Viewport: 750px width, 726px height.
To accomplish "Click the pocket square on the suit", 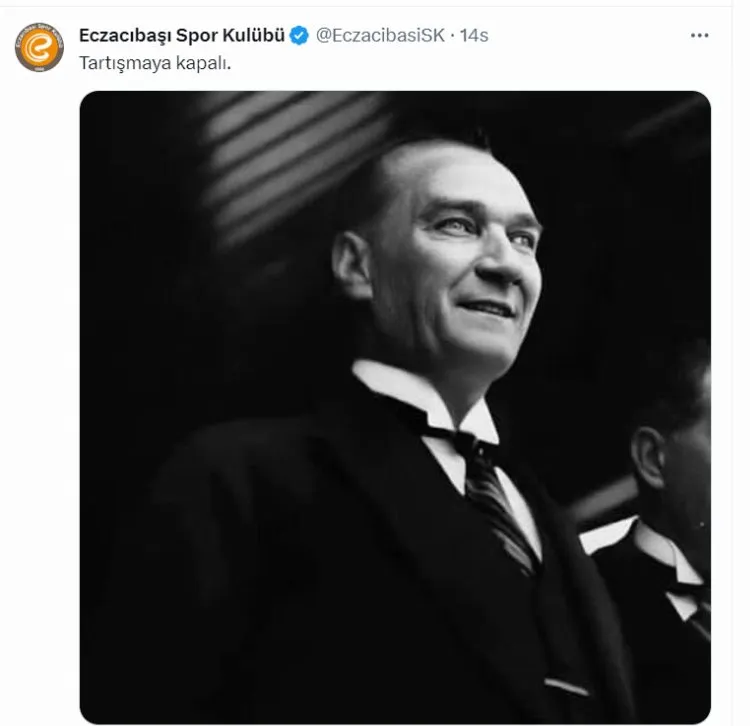I will coord(567,686).
